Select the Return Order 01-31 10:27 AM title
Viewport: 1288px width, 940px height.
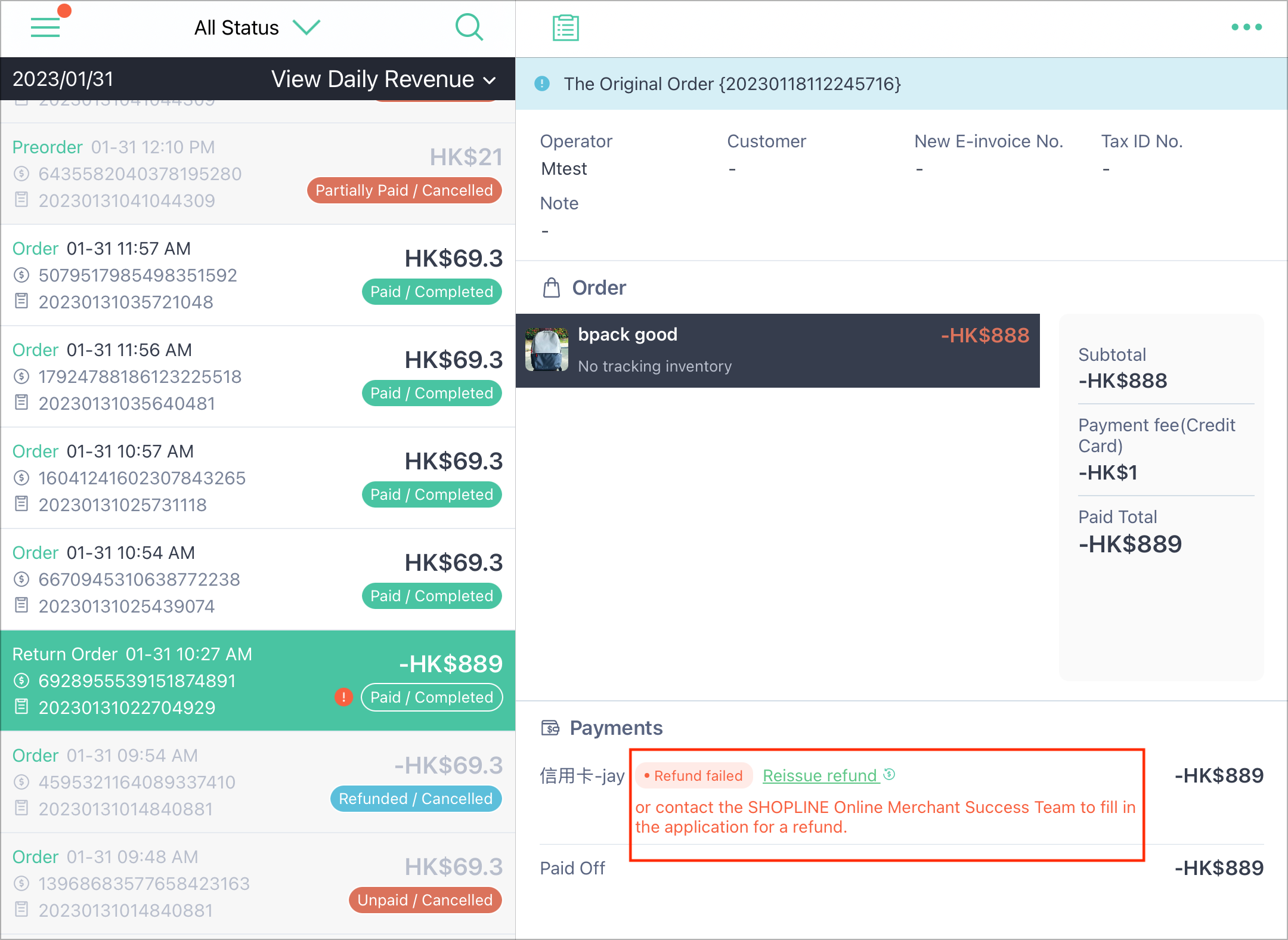132,654
